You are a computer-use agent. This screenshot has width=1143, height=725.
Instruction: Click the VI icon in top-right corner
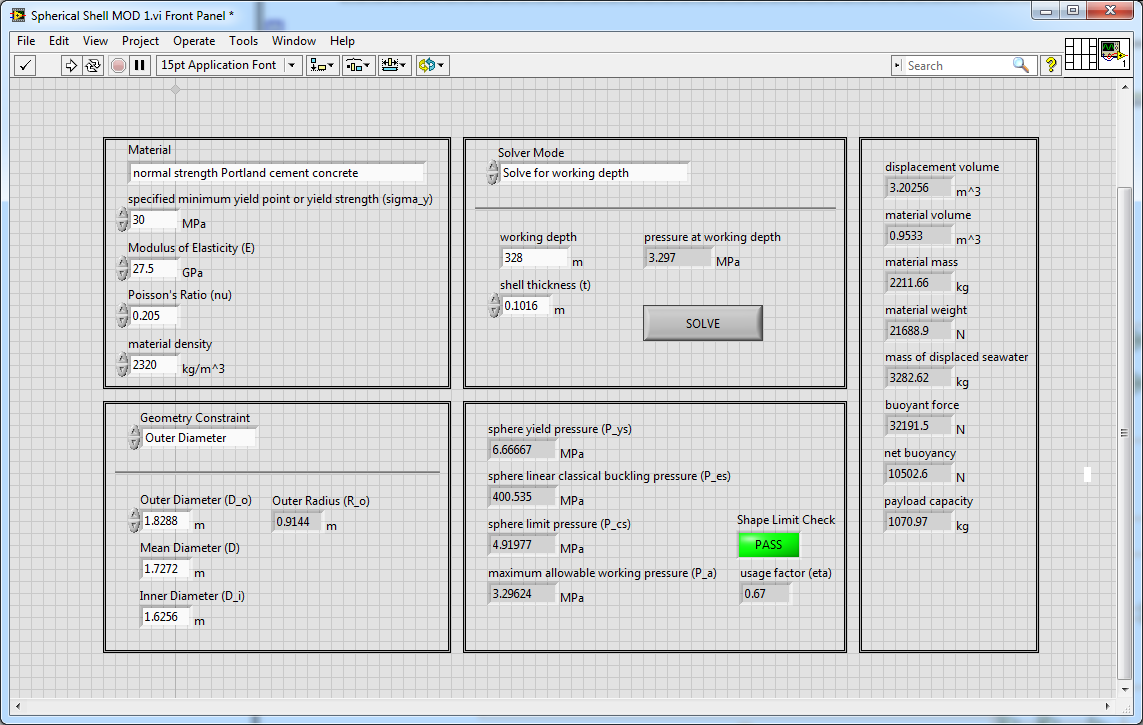pos(1113,54)
